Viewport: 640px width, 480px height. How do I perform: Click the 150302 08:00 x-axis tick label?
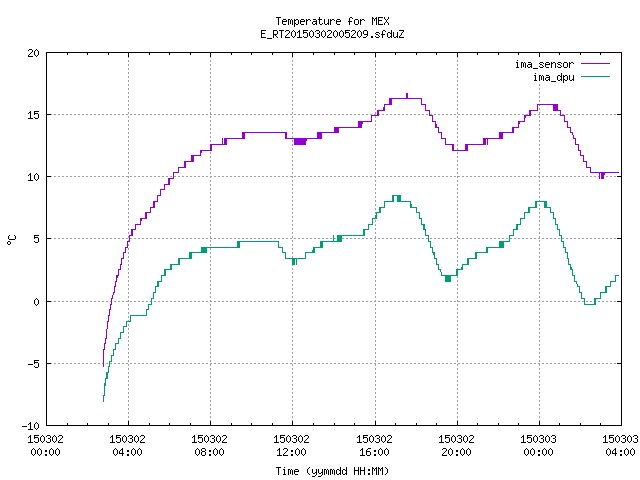[209, 446]
